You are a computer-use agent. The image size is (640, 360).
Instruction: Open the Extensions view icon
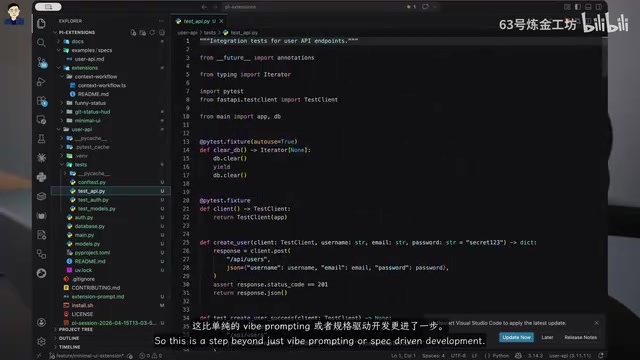(42, 101)
